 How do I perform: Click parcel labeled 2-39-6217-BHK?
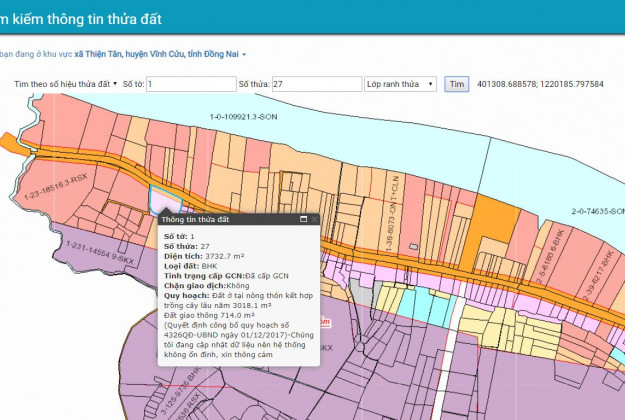(x=599, y=275)
